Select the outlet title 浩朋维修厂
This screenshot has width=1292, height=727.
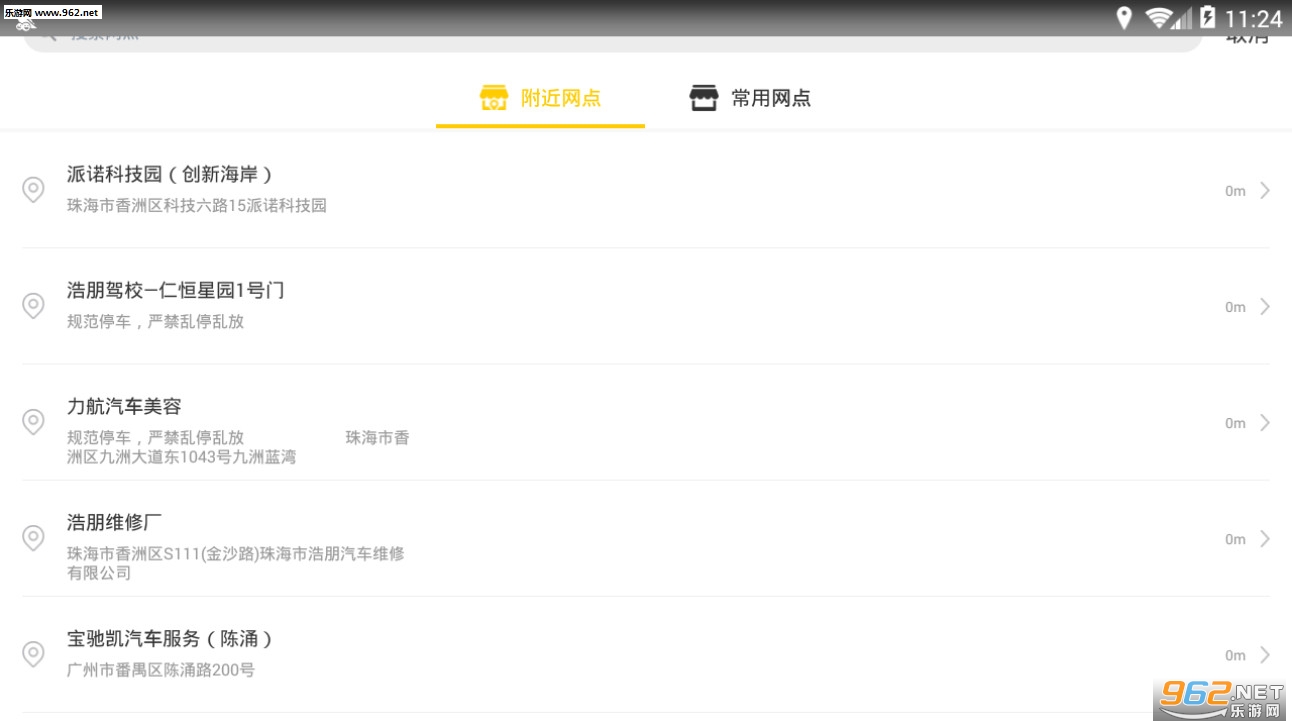[114, 522]
